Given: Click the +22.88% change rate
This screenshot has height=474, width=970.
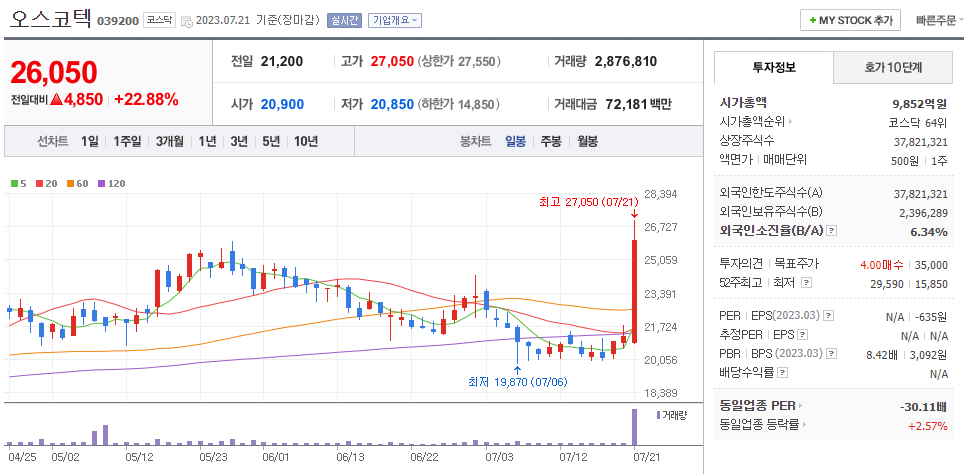Looking at the screenshot, I should point(146,99).
